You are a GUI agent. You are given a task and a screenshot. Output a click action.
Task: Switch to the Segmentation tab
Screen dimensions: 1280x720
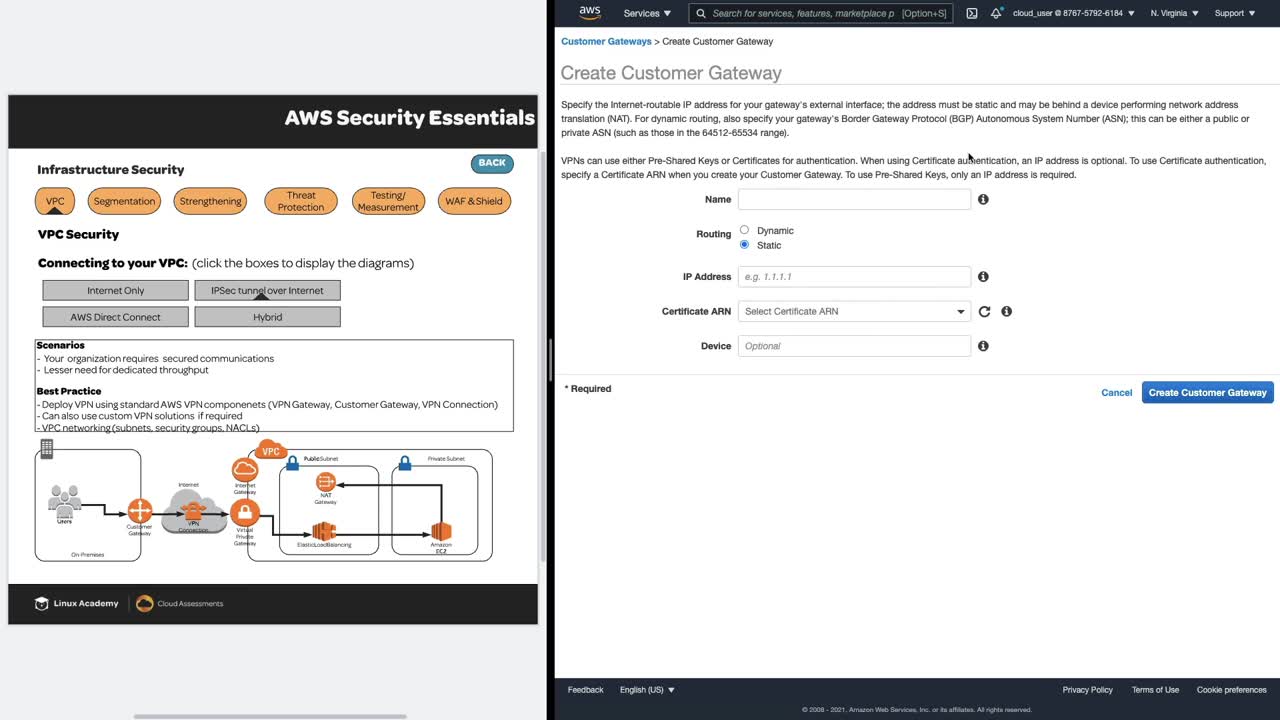[124, 201]
